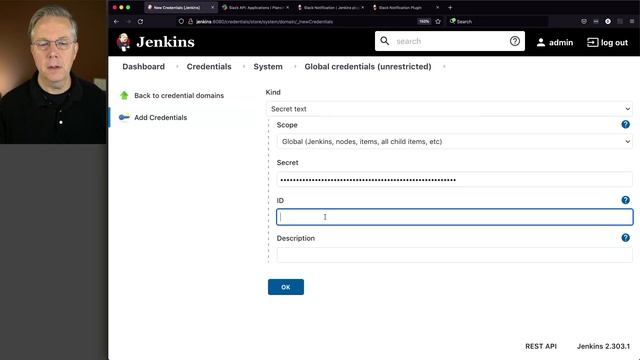
Task: Switch to the Slack Notification Plugin tab
Action: click(406, 7)
